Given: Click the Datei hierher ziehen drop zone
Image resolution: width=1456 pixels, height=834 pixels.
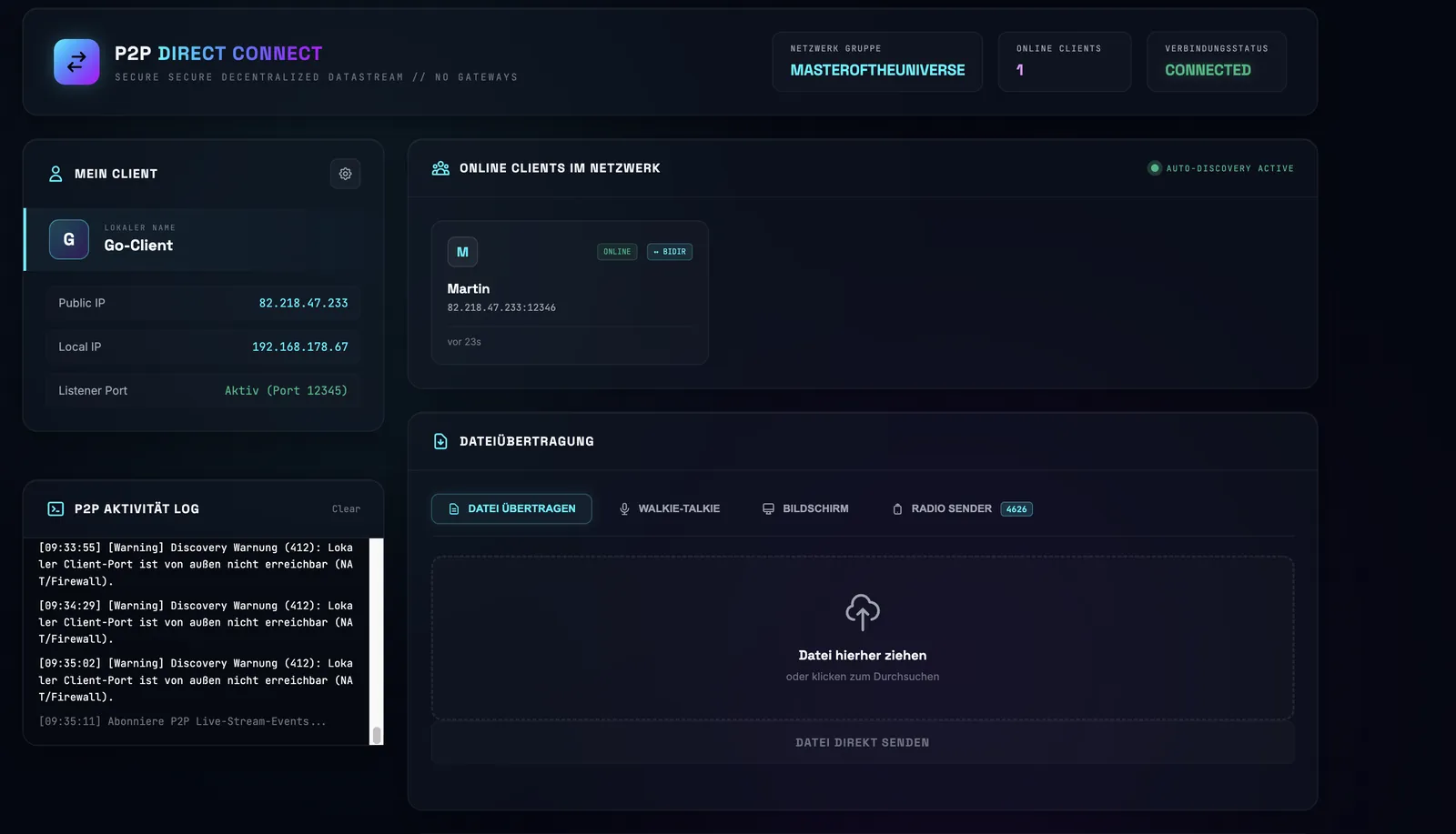Looking at the screenshot, I should click(863, 638).
